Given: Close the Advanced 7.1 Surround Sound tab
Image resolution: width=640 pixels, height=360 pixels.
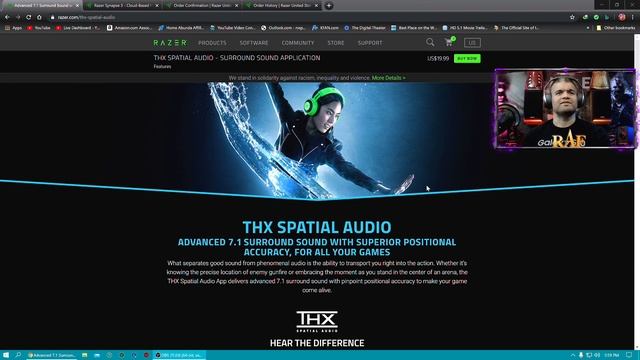Looking at the screenshot, I should tap(77, 6).
